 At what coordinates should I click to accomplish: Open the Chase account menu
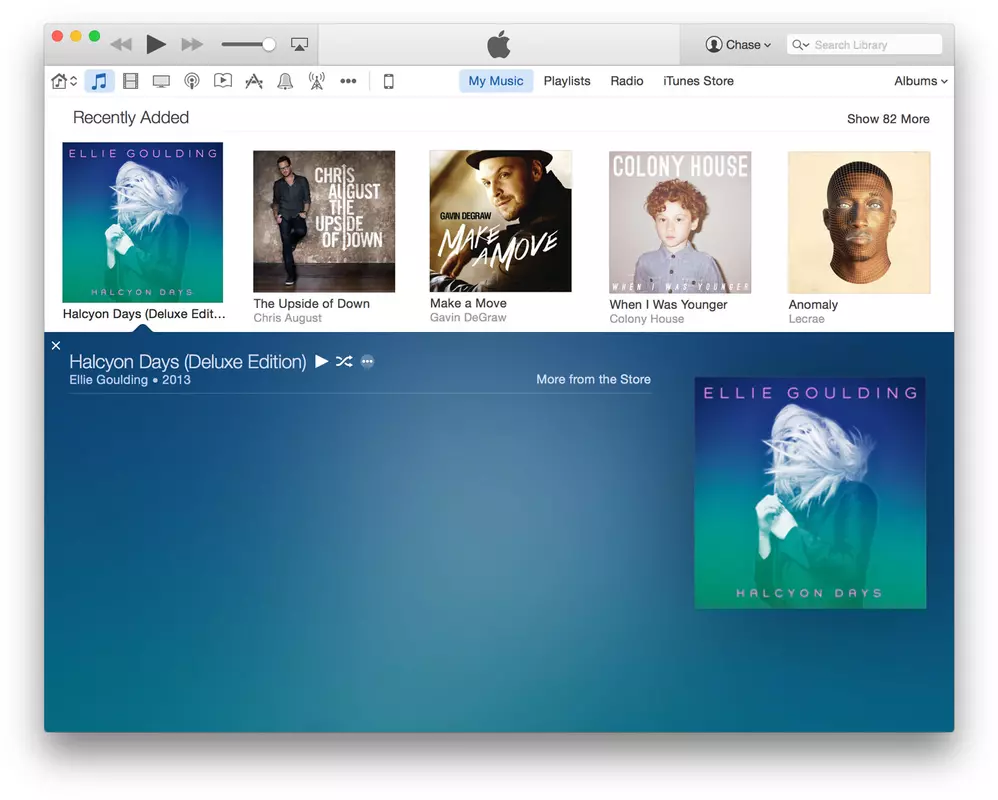click(x=738, y=45)
